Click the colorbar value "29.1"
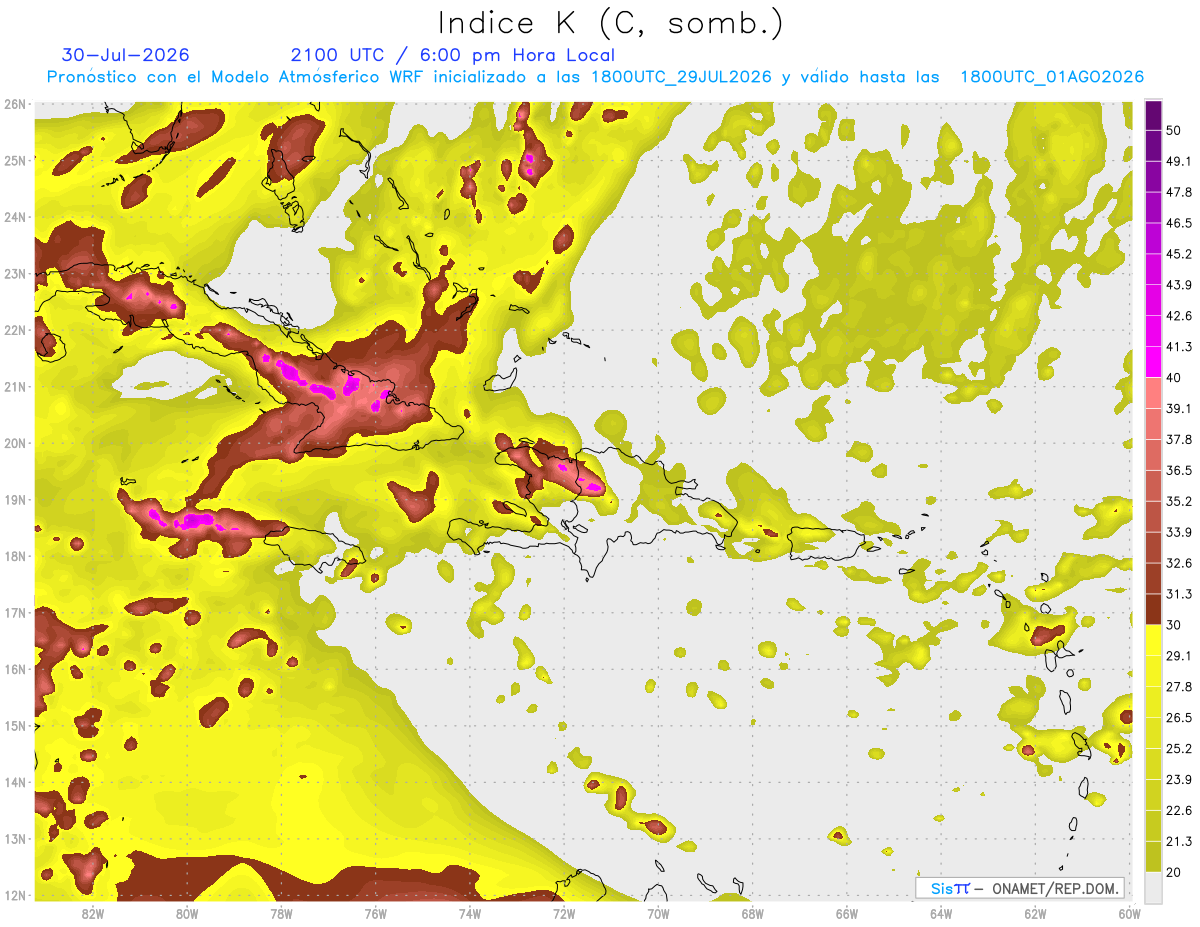 tap(1178, 656)
